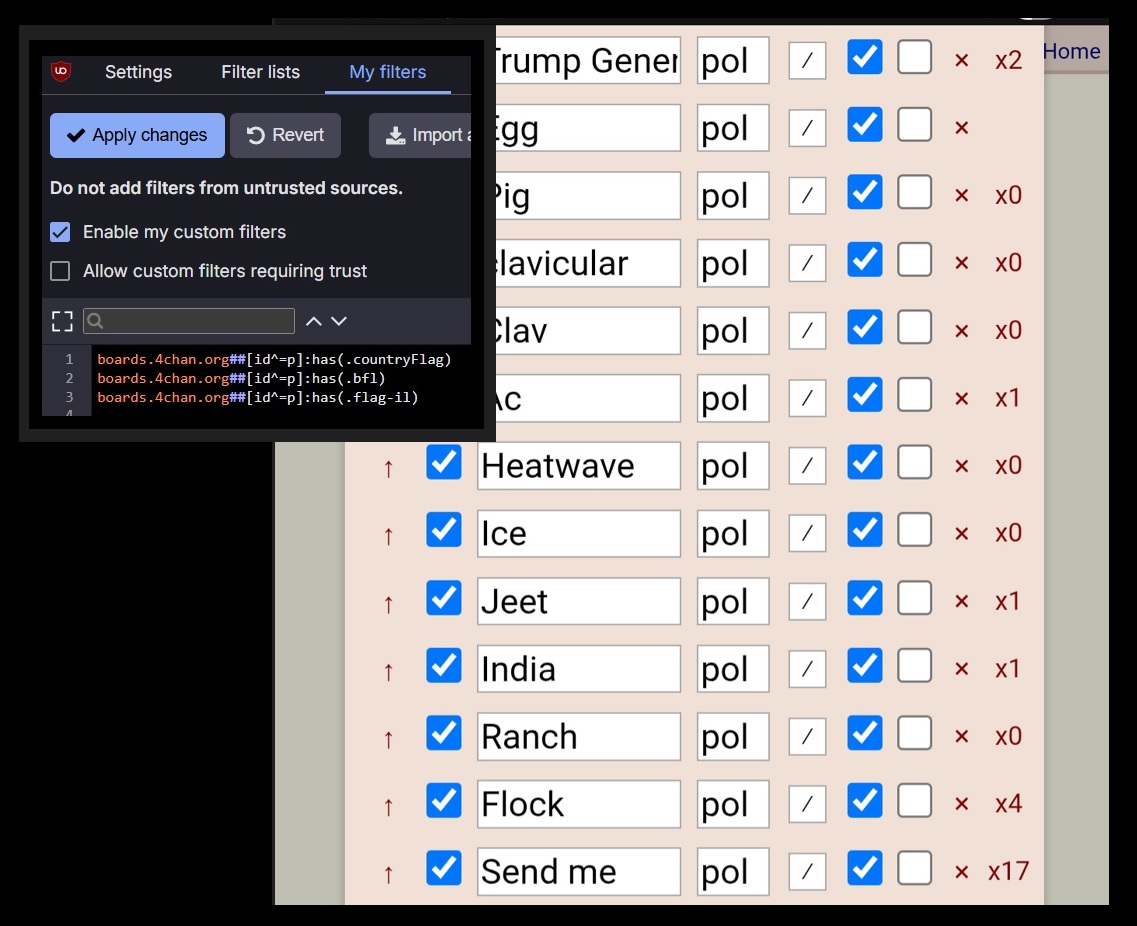Remove the Clavicular filter with its X

point(962,263)
